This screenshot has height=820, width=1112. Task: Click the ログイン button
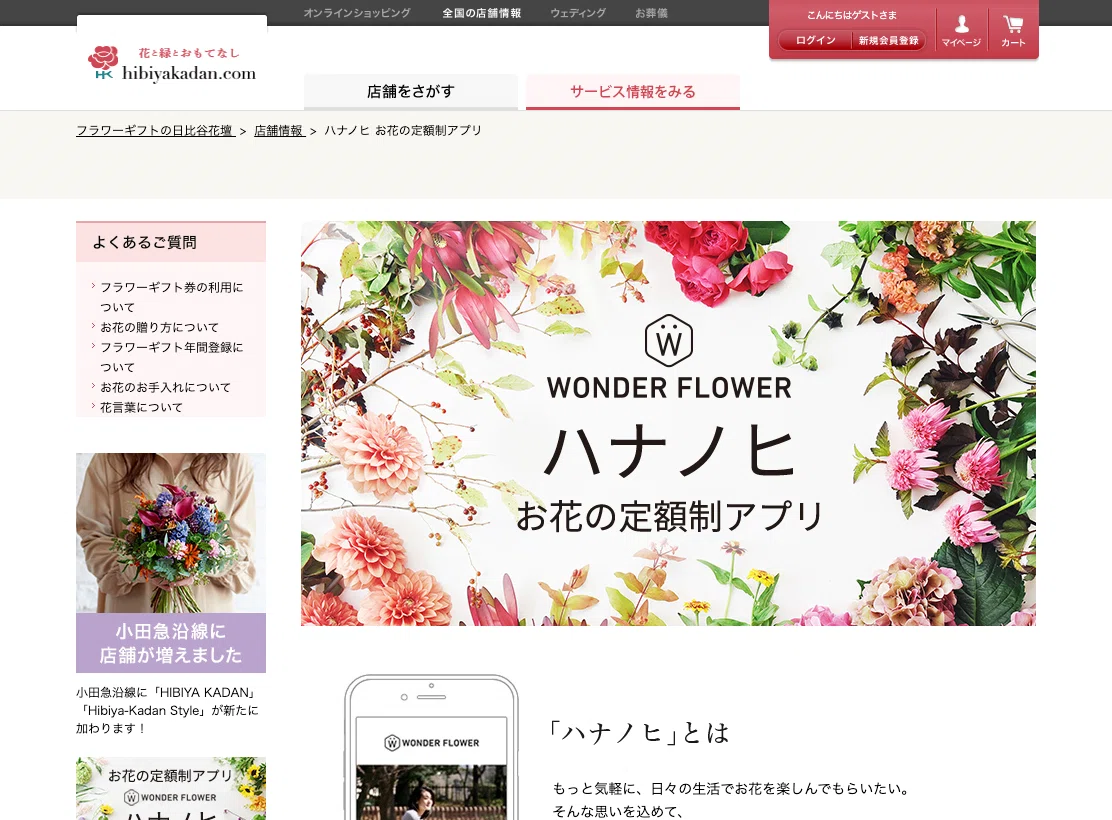tap(815, 40)
